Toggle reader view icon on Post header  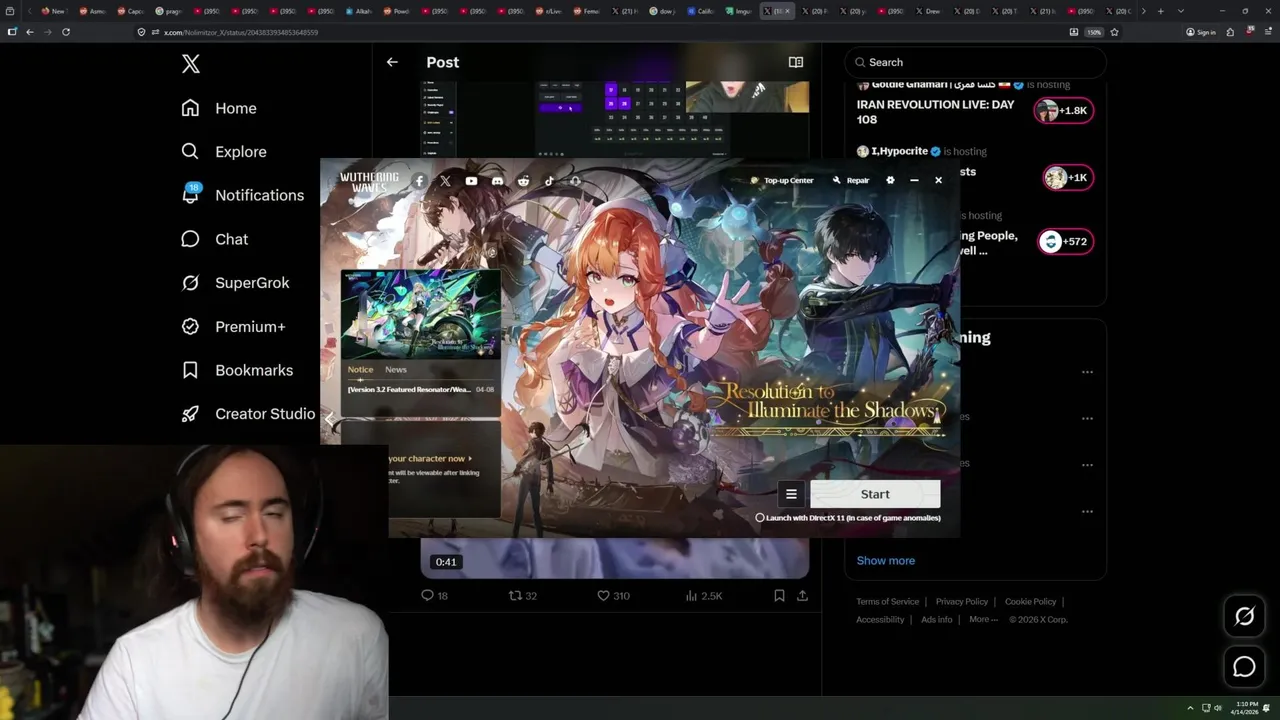tap(796, 62)
